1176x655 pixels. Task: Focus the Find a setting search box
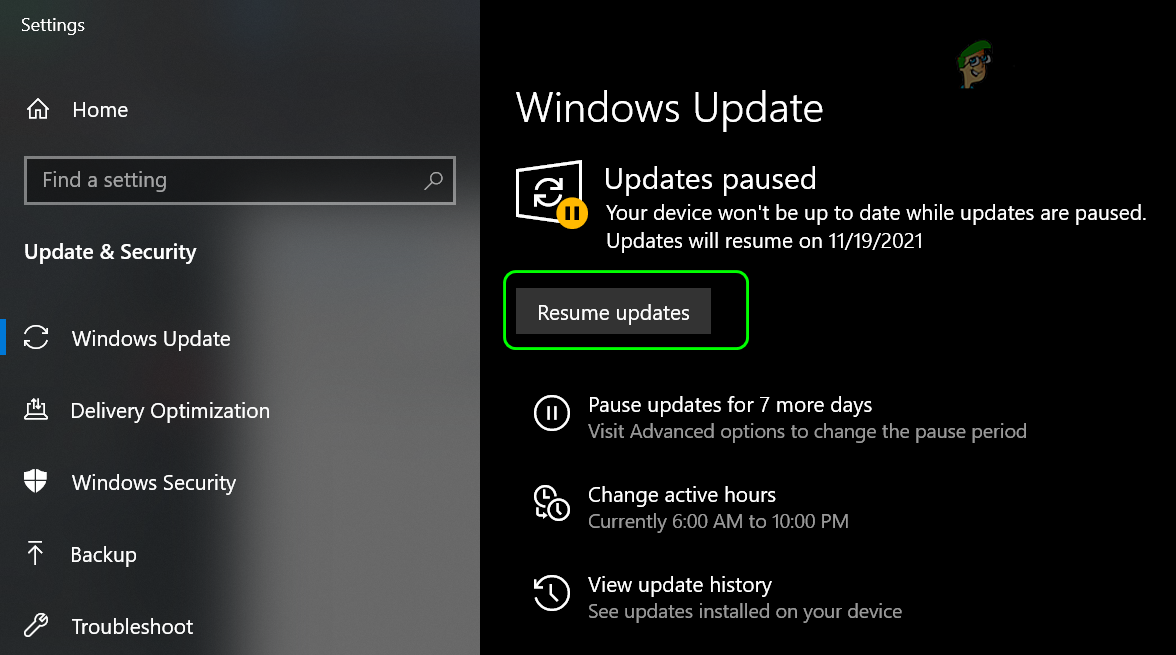pos(240,180)
